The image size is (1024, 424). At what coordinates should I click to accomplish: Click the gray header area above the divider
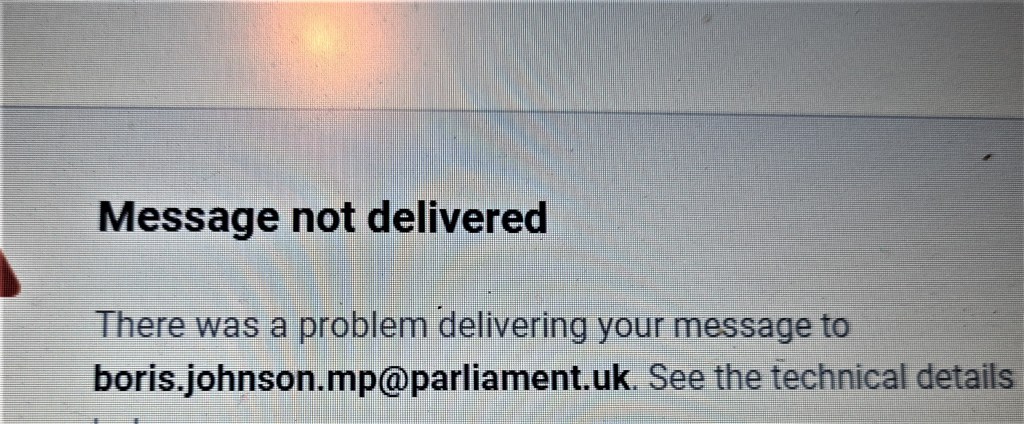(x=512, y=52)
